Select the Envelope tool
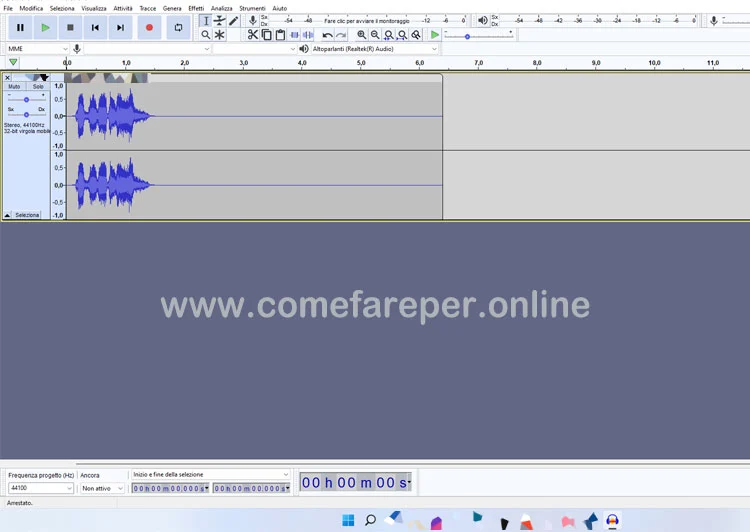Screen dimensions: 750x532 click(x=220, y=21)
